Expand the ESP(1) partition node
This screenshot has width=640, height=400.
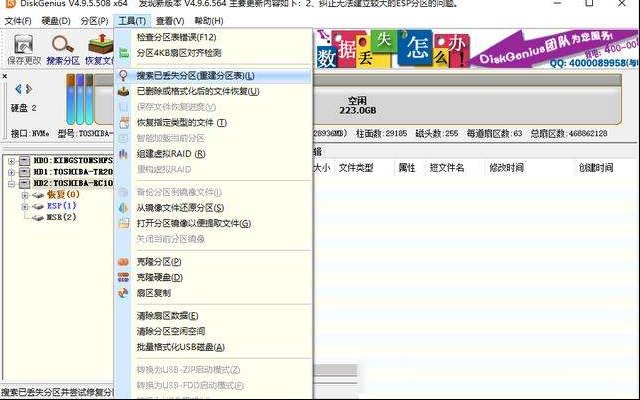25,207
